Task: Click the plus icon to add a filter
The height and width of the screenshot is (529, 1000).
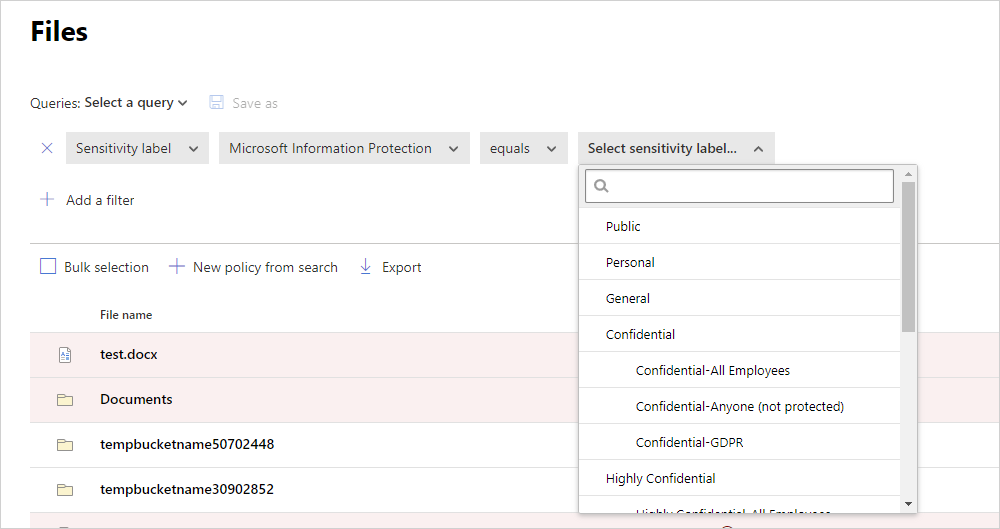Action: click(x=47, y=200)
